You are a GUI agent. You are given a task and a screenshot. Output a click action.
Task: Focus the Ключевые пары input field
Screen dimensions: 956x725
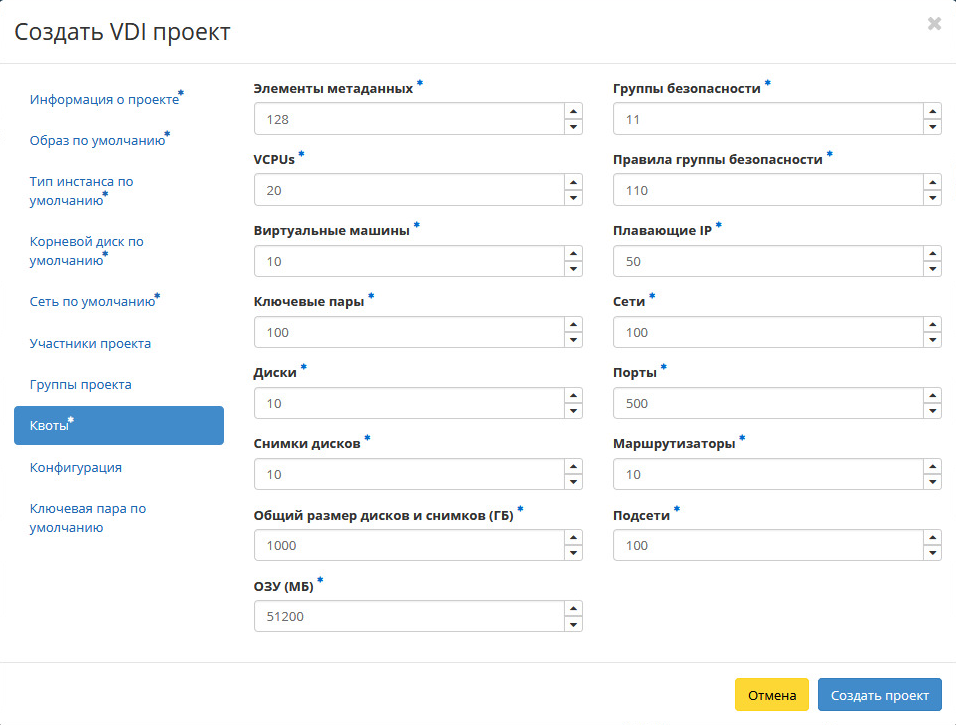408,332
